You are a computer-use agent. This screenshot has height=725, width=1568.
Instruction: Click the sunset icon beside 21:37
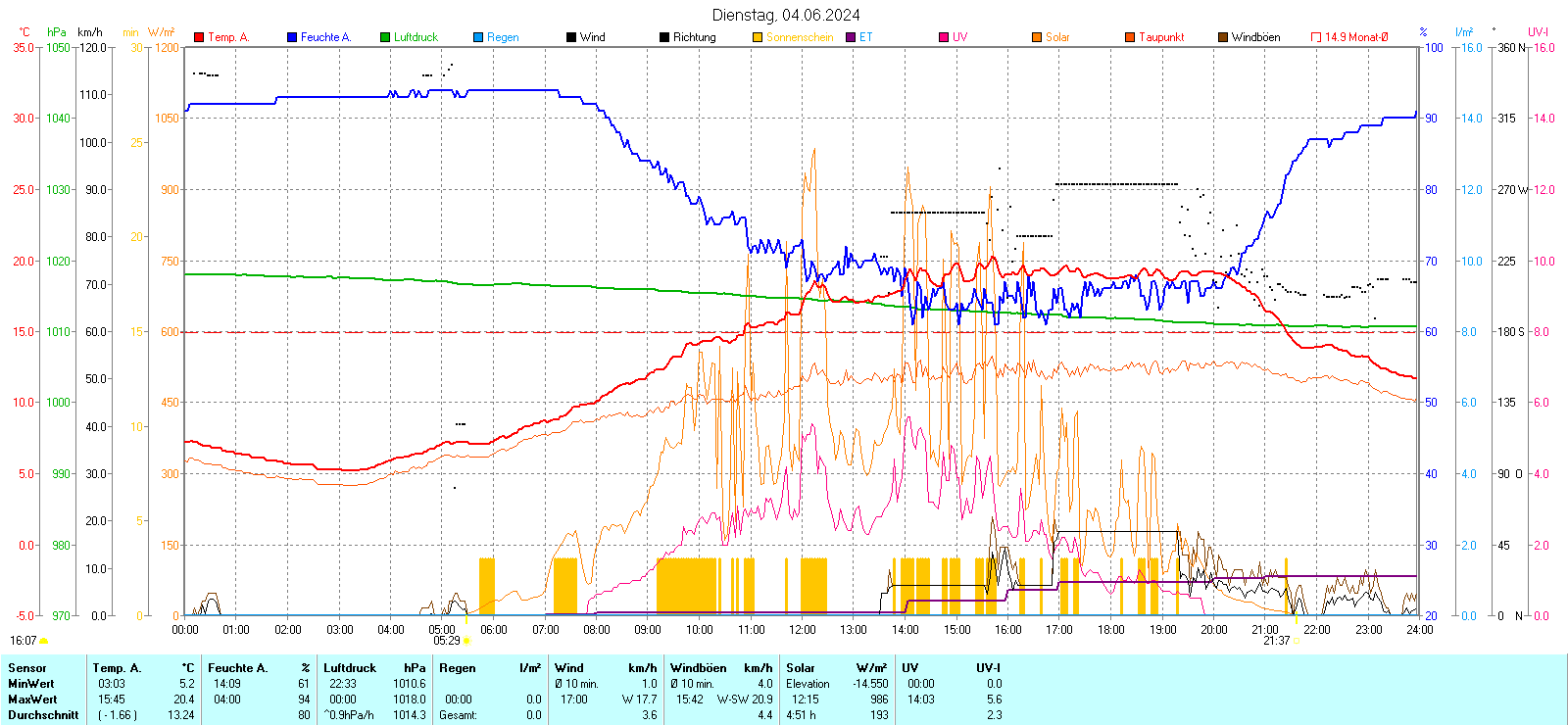(1297, 641)
